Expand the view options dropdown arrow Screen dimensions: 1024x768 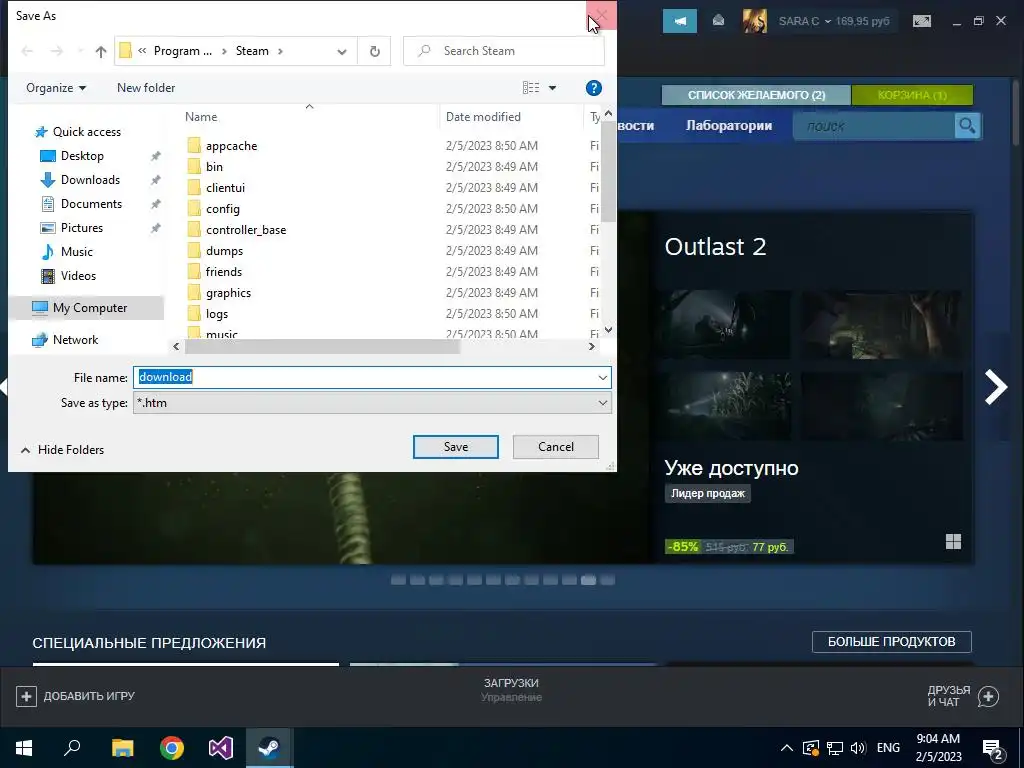pos(552,88)
